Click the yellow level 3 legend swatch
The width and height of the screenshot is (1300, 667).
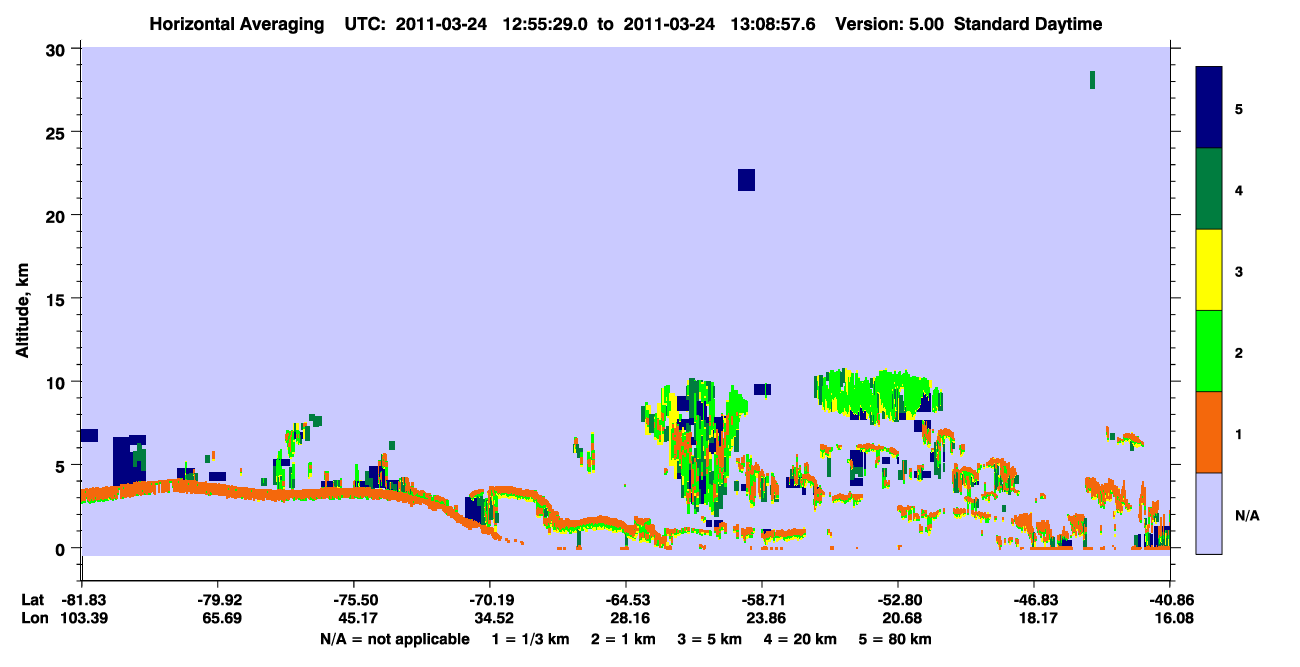(1209, 270)
